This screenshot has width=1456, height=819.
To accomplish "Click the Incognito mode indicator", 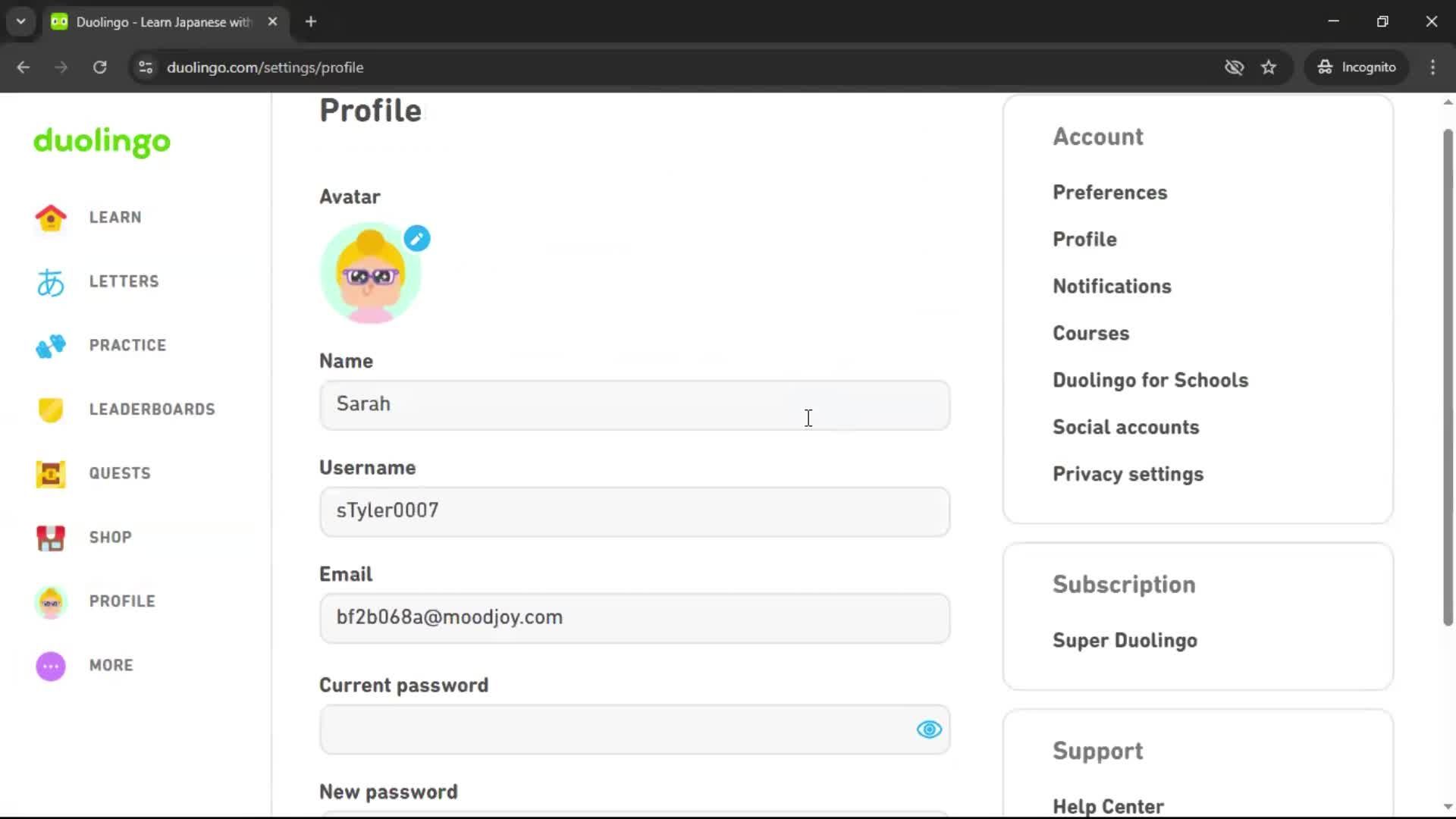I will point(1356,67).
